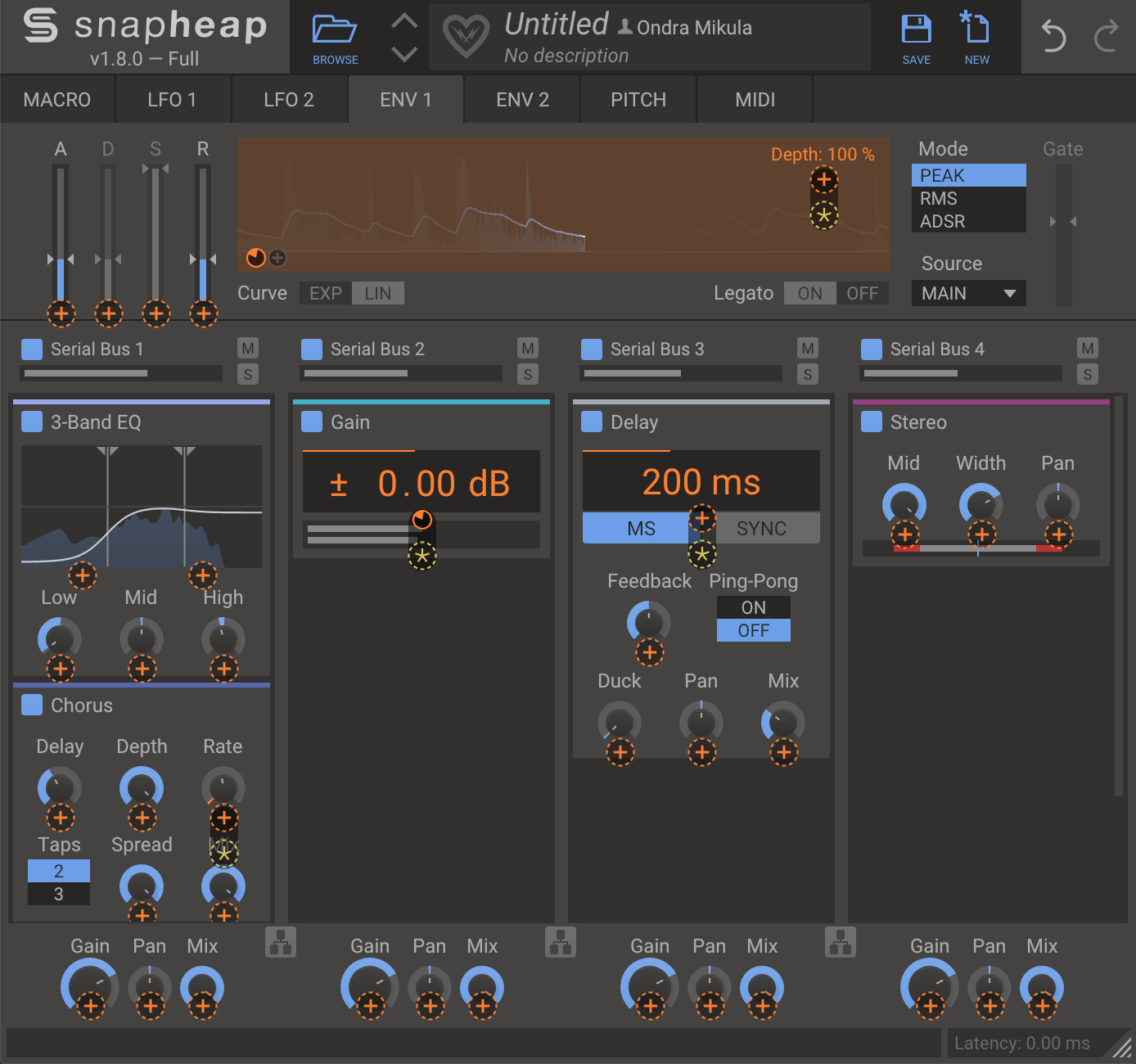Screen dimensions: 1136x1064
Task: Click the undo arrow icon
Action: click(1054, 37)
